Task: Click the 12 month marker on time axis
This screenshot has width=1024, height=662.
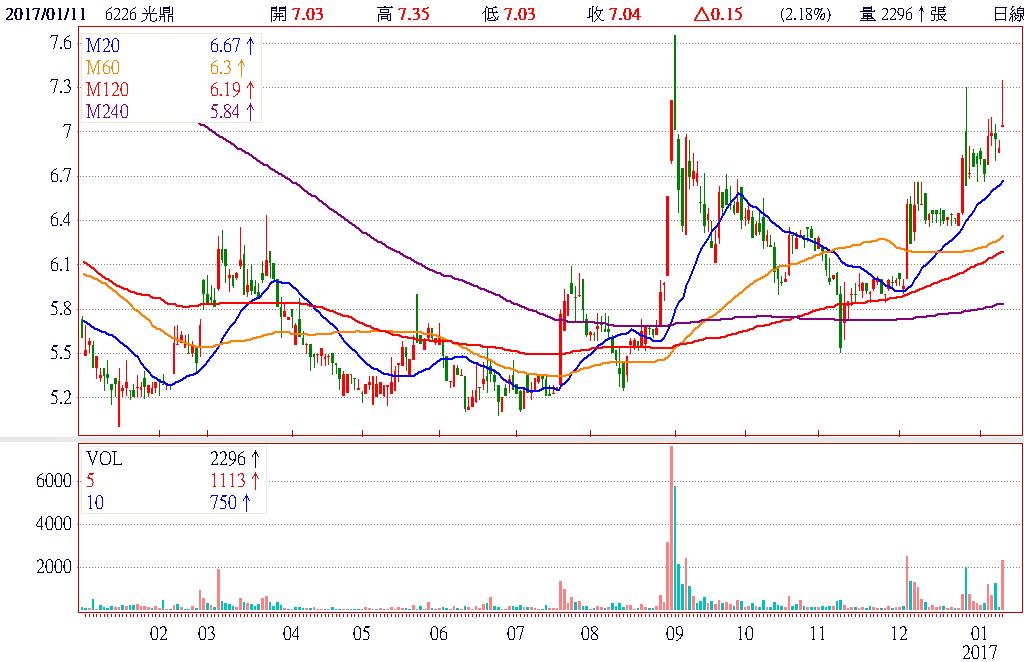Action: tap(900, 634)
